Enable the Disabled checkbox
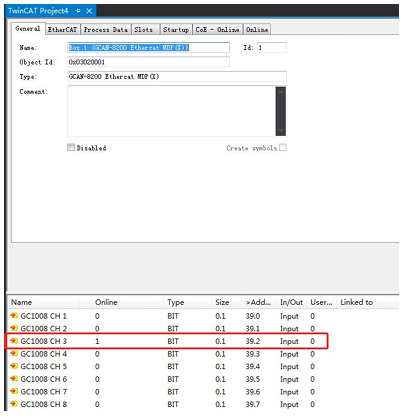This screenshot has width=405, height=419. pos(71,147)
